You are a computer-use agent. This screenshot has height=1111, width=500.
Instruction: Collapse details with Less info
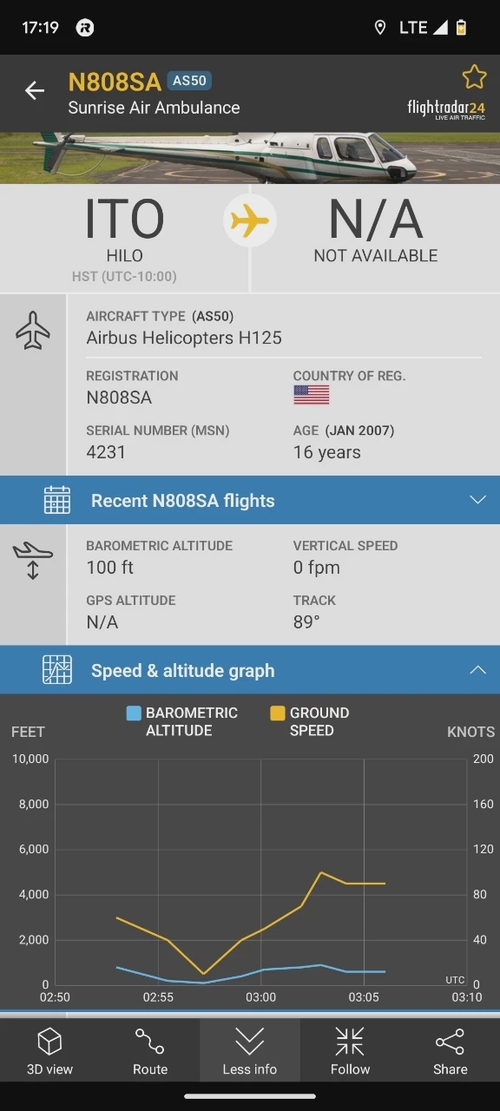coord(249,1051)
